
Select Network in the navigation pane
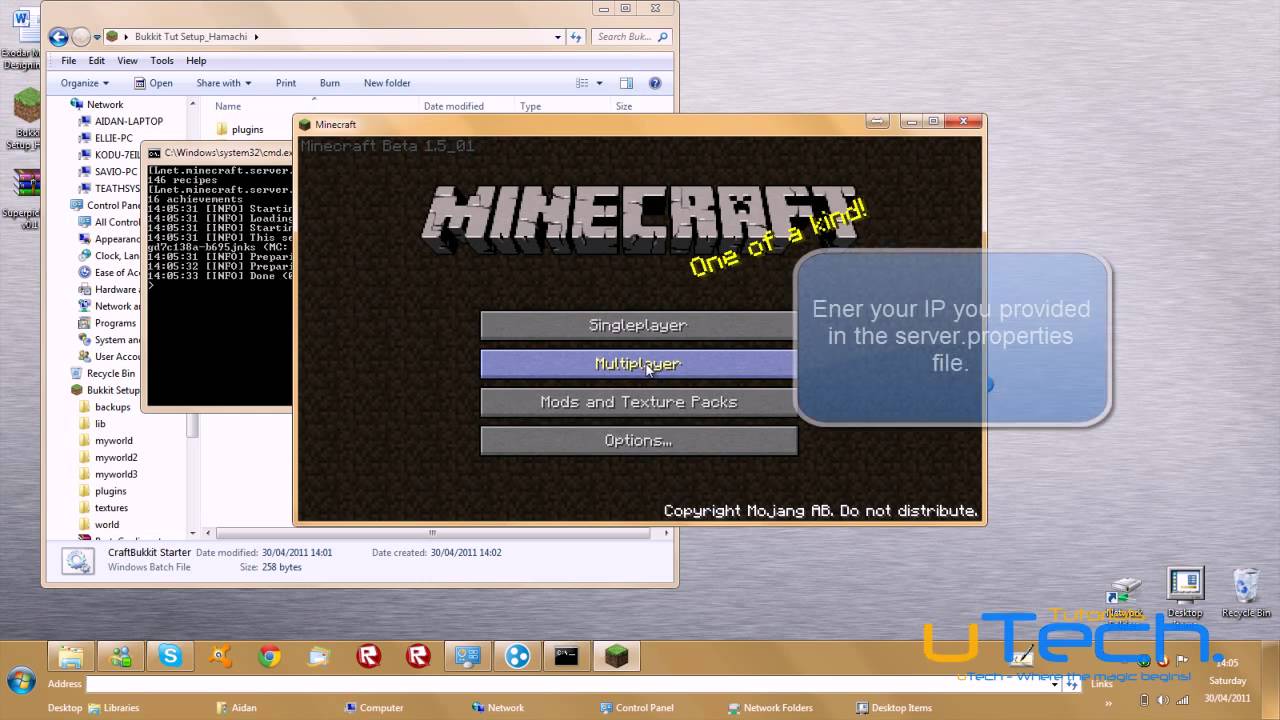[x=105, y=104]
